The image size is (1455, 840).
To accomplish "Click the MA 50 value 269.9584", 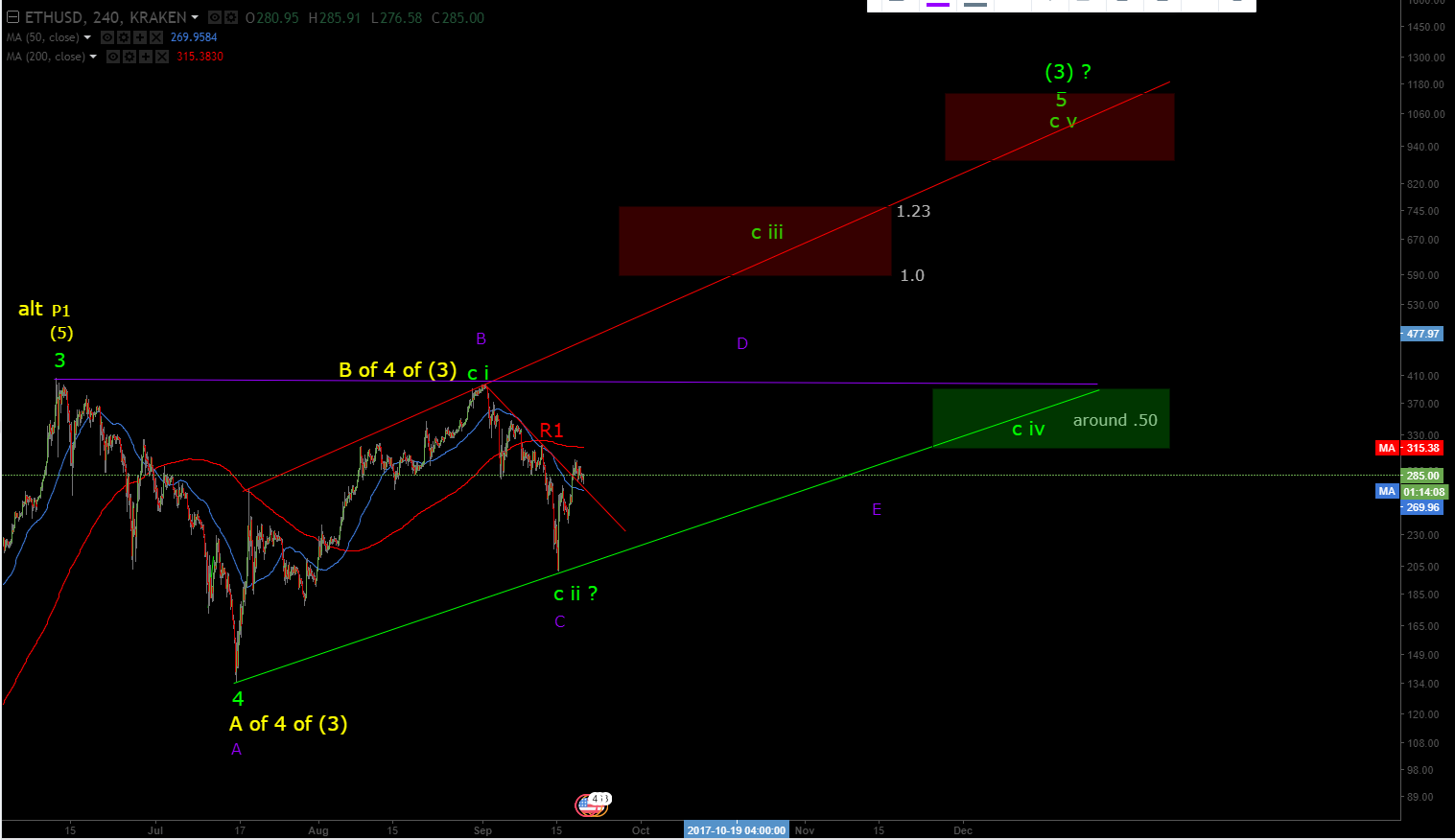I will click(x=194, y=37).
